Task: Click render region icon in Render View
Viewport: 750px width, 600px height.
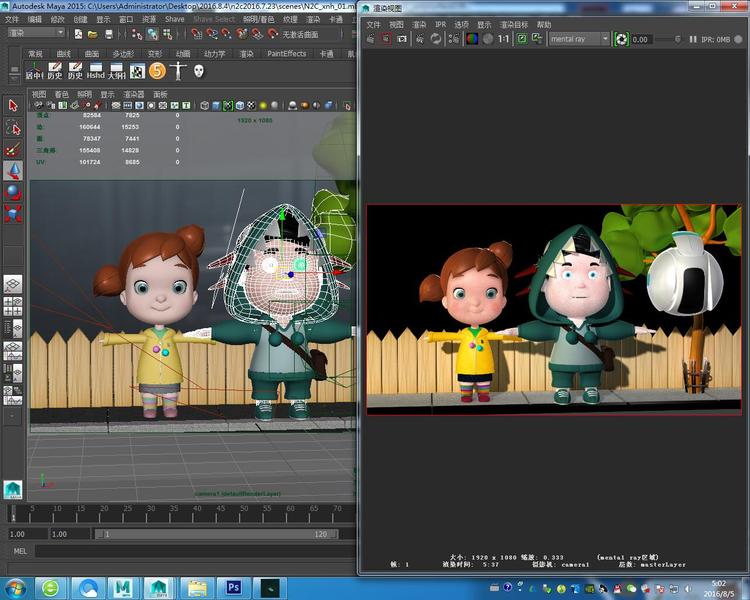Action: point(386,39)
